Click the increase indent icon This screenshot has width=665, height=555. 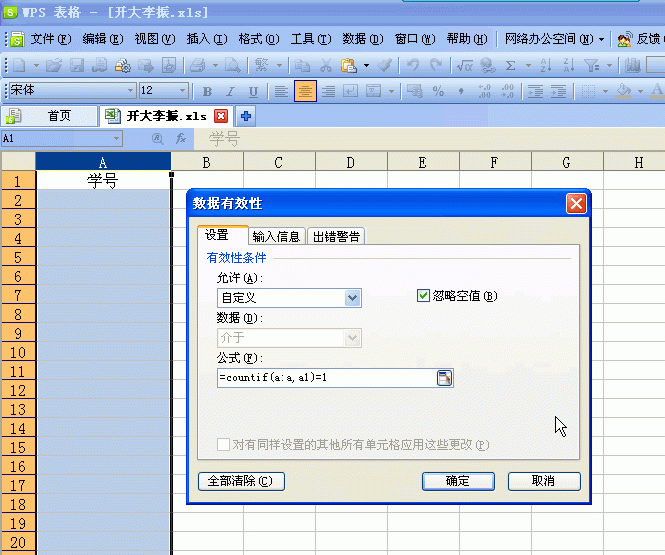[x=558, y=91]
